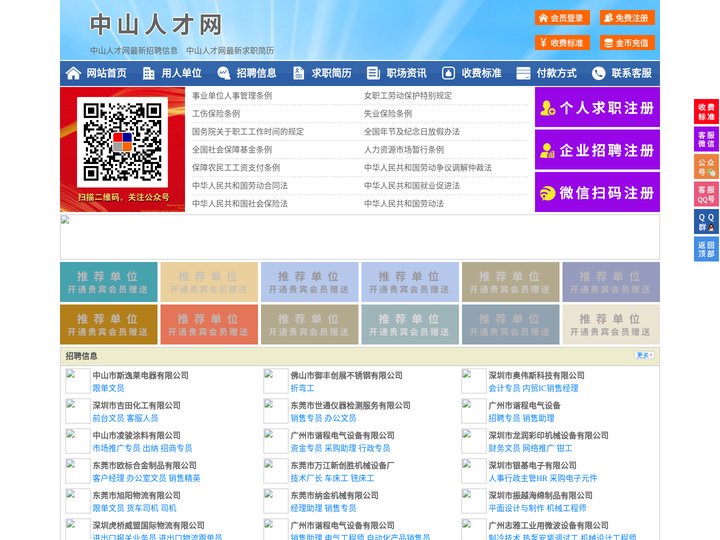Image resolution: width=720 pixels, height=540 pixels.
Task: Click the 跟单文员 job link under 中山市斯逸莱电器
Action: (x=108, y=388)
